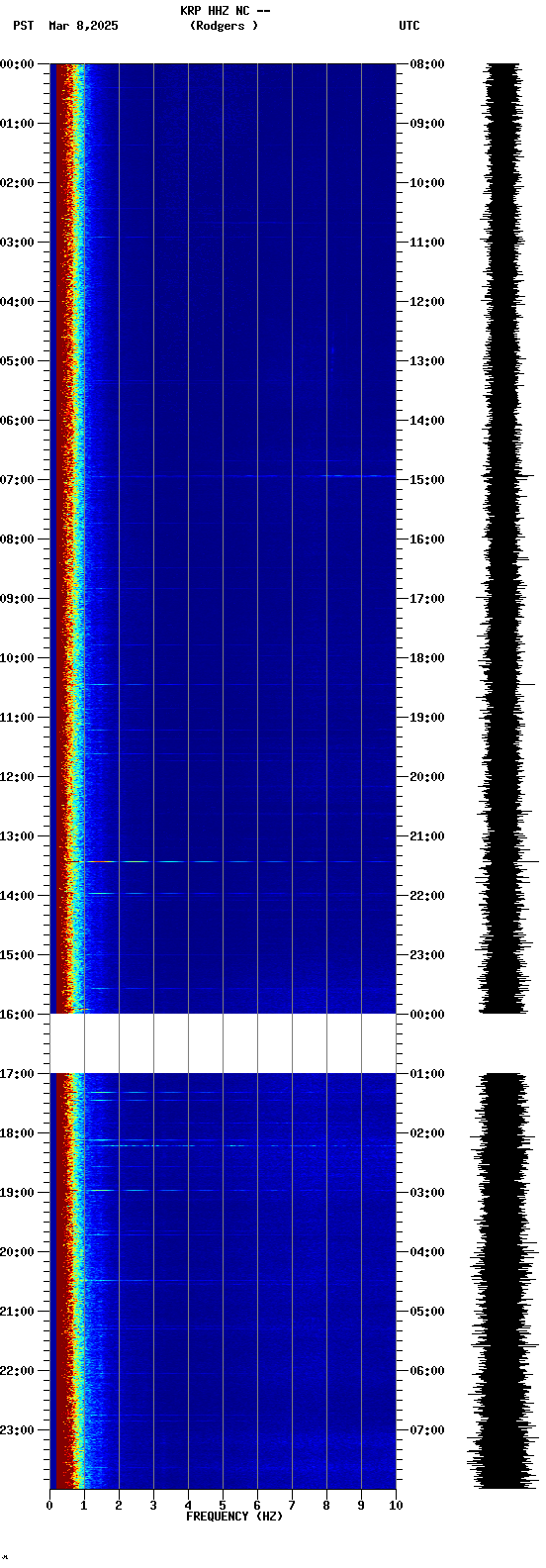Click the PST time label '03:00'
The height and width of the screenshot is (1568, 546).
click(x=18, y=243)
